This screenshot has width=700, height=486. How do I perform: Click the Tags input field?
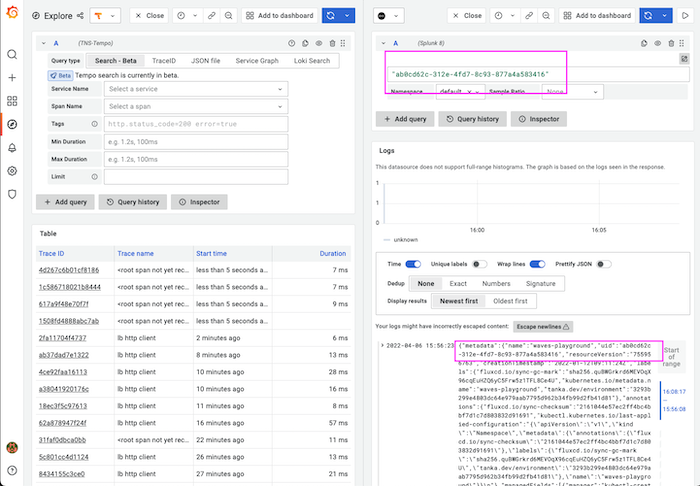(x=195, y=124)
